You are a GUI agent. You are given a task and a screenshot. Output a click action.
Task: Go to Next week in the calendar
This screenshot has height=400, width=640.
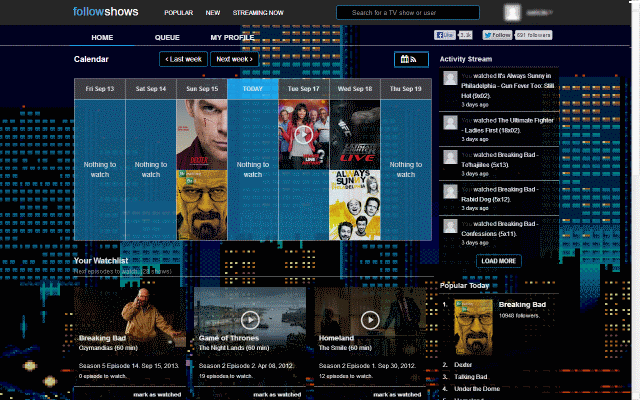point(234,59)
